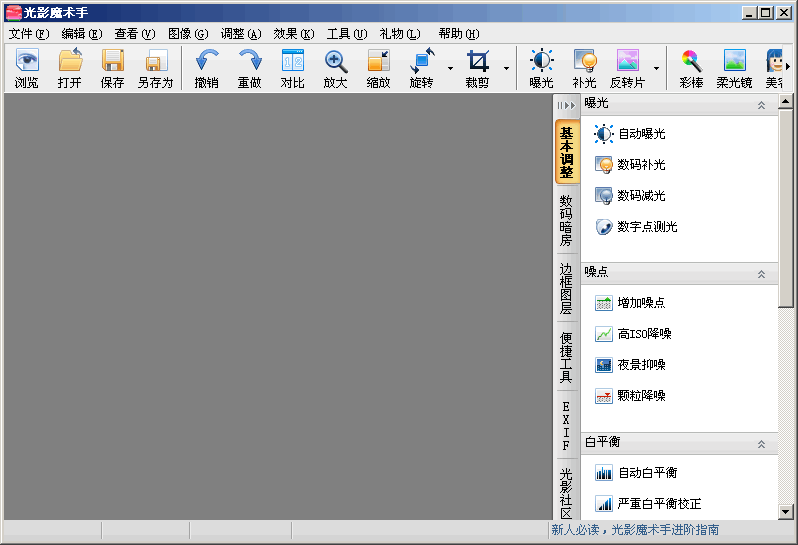The image size is (798, 545).
Task: Switch to the 数码暗房 side tab
Action: click(x=566, y=220)
